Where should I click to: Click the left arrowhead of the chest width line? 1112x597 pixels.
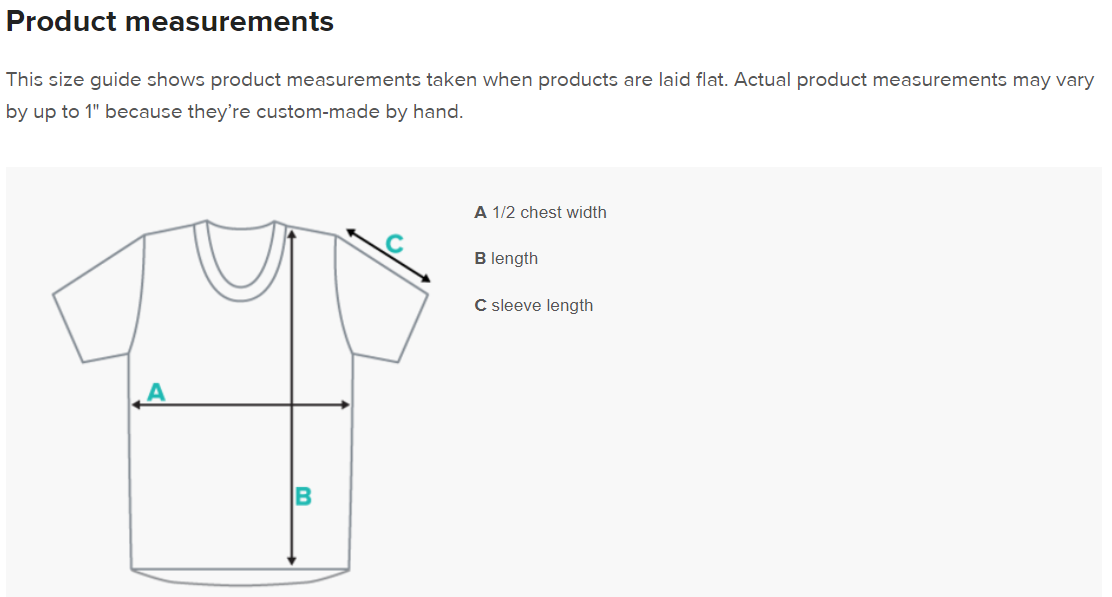point(137,405)
